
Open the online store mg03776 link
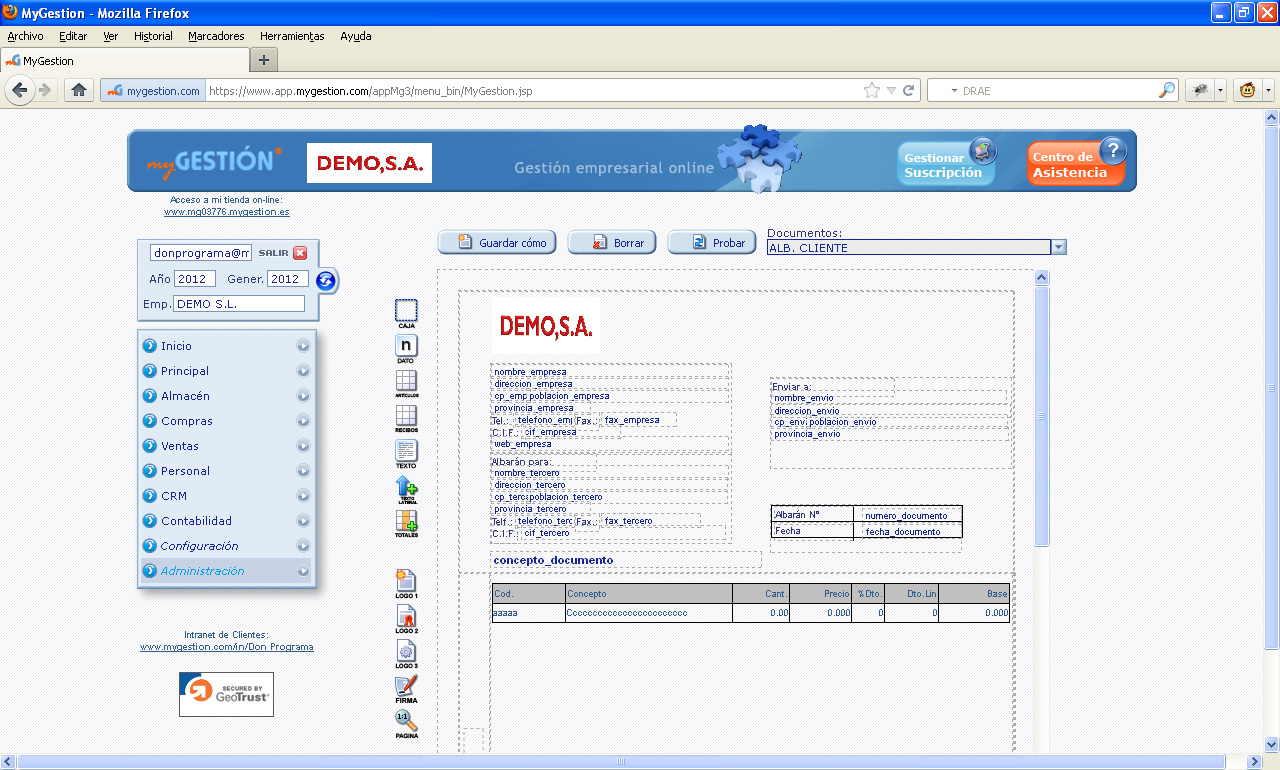pyautogui.click(x=227, y=212)
